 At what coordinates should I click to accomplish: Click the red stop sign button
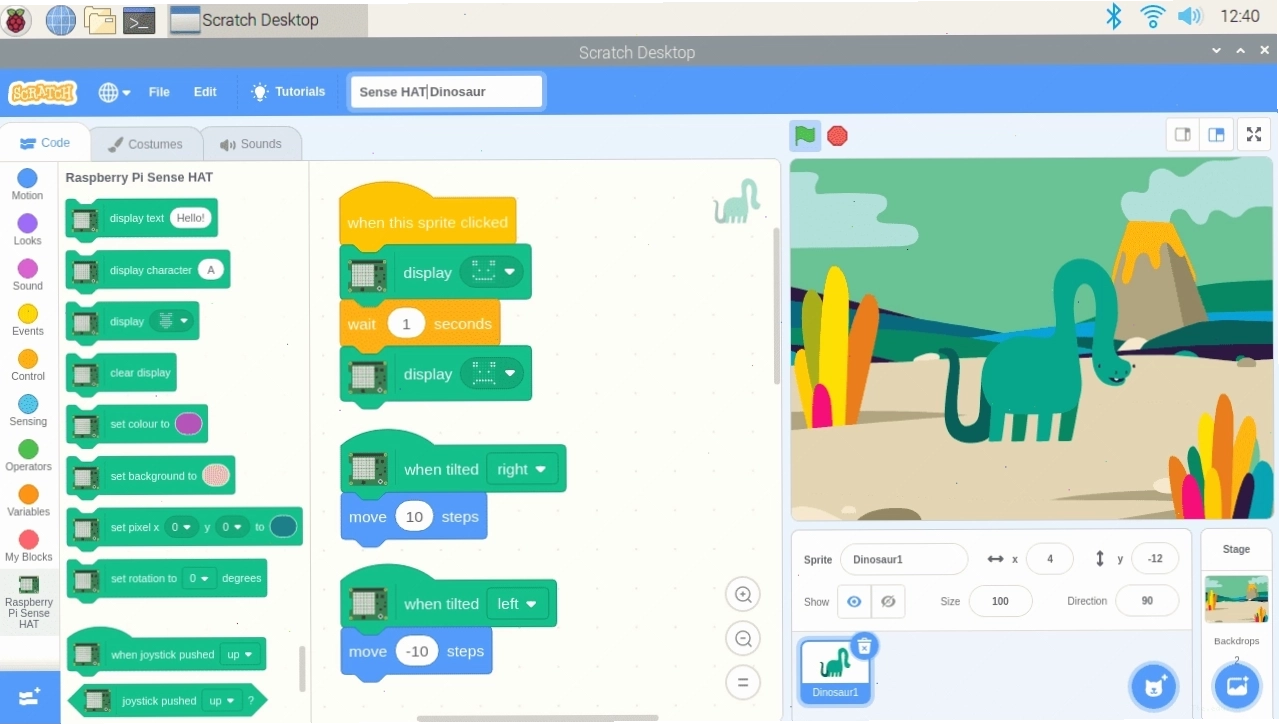pyautogui.click(x=838, y=136)
